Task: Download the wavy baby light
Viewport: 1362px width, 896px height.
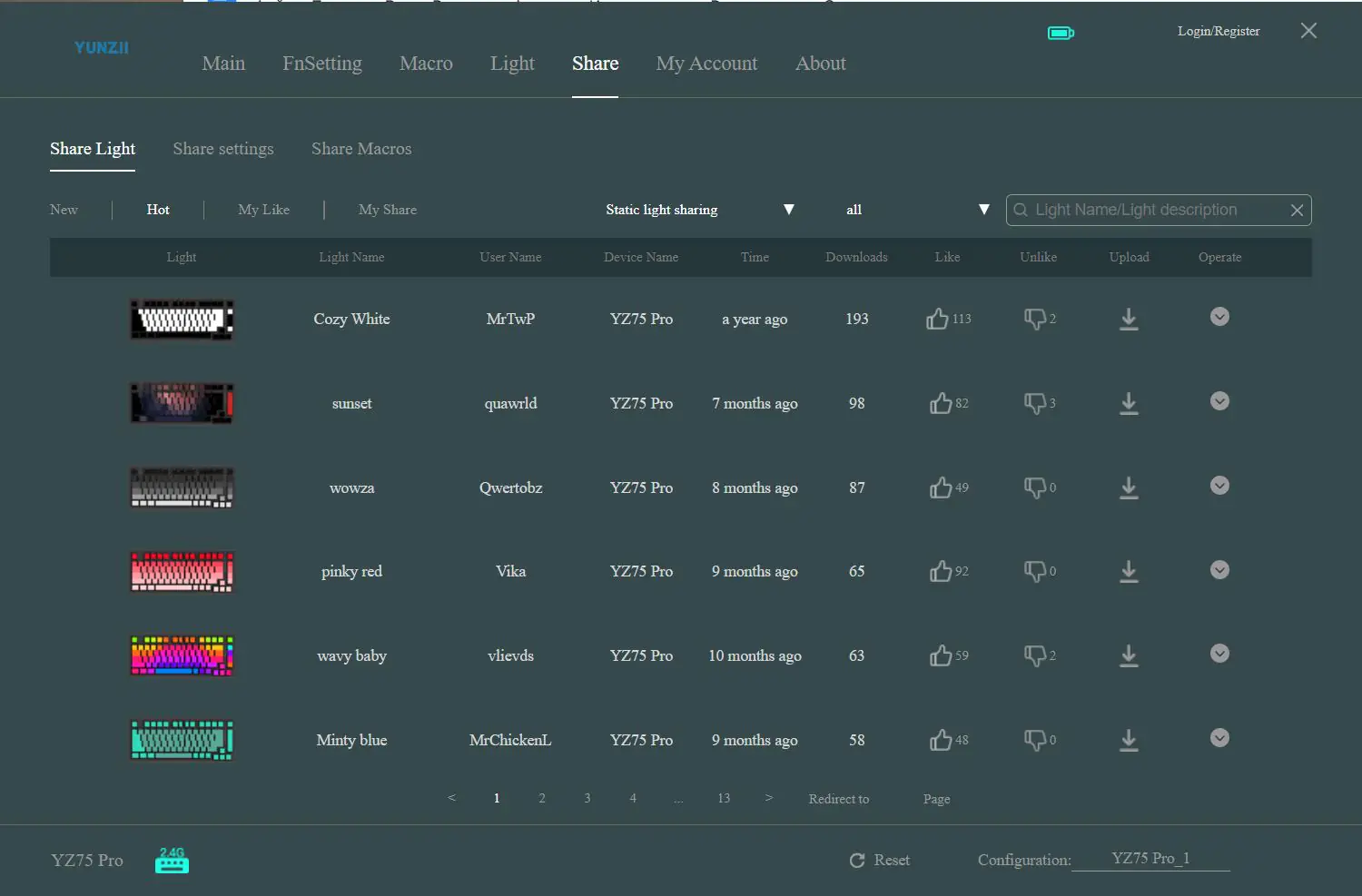Action: click(1129, 656)
